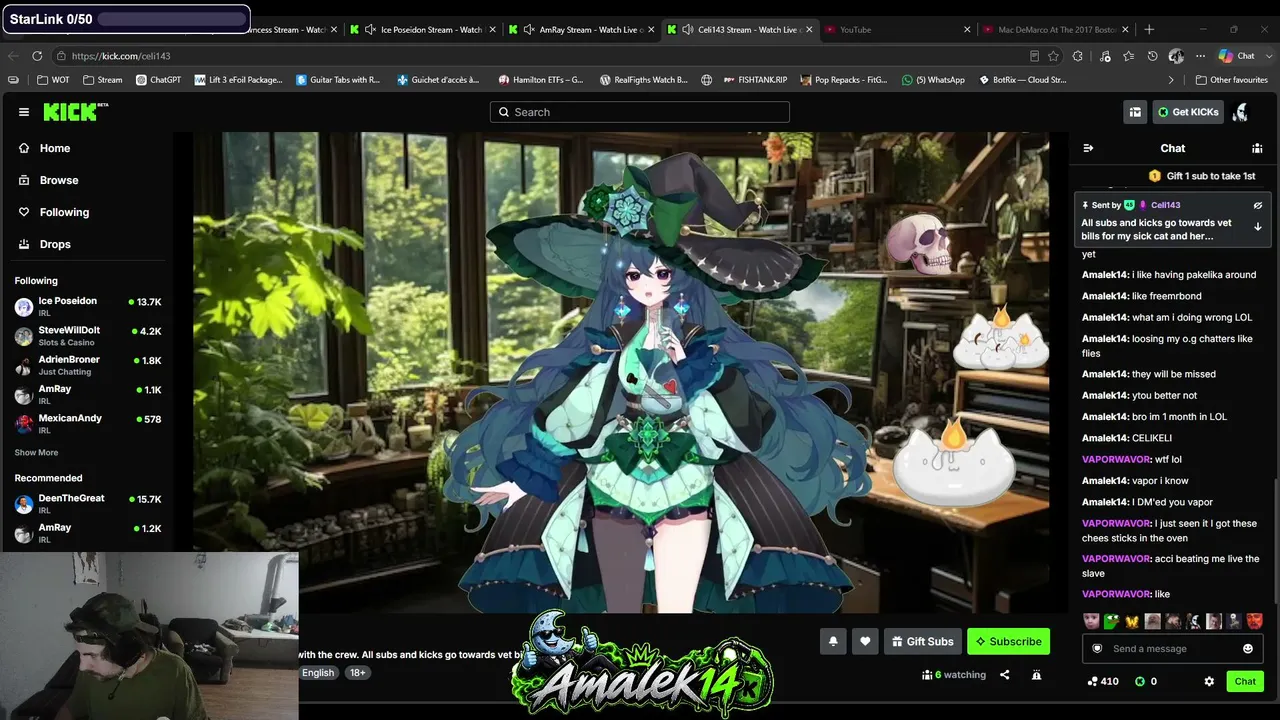
Task: Click the report stream siren icon
Action: pos(1036,675)
